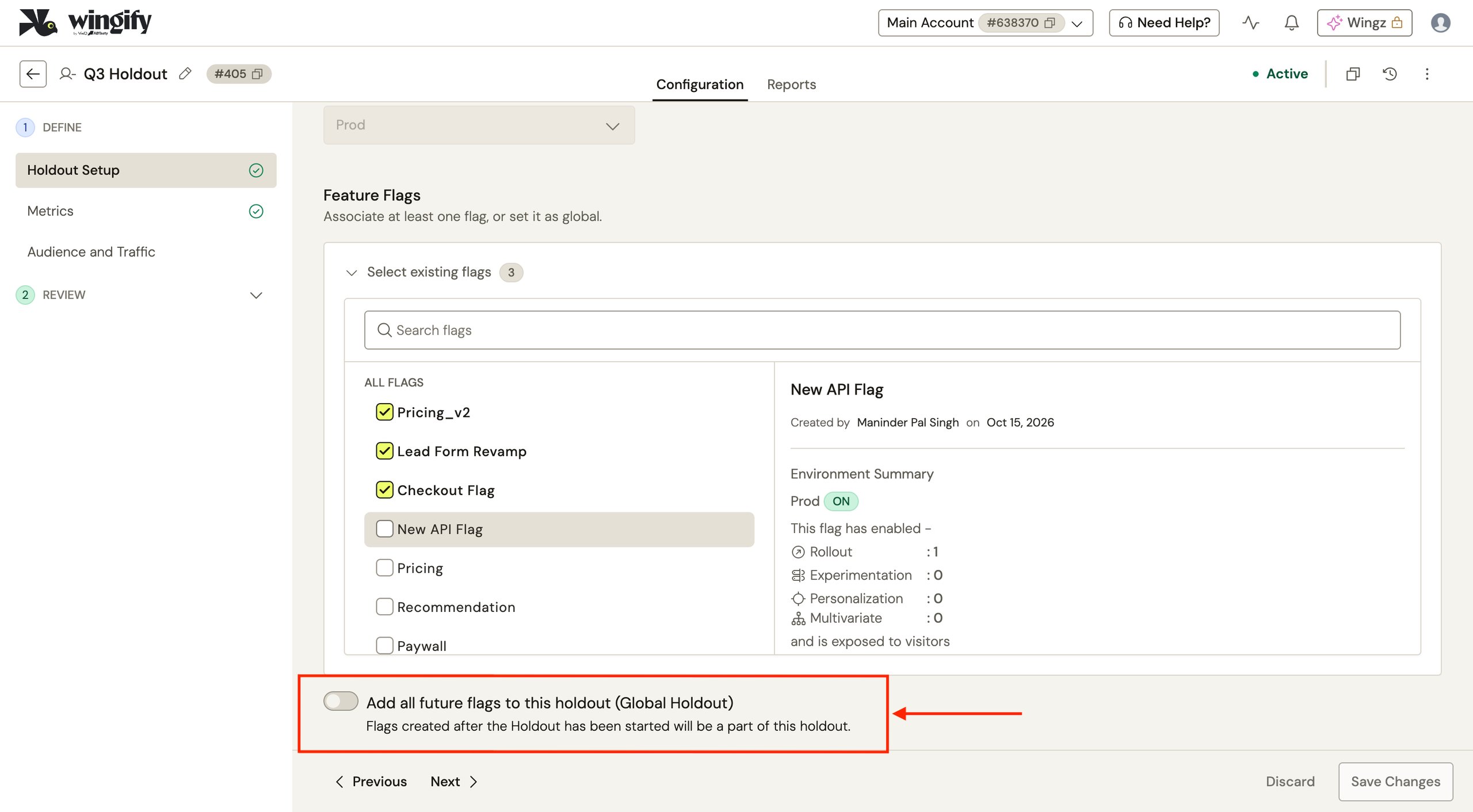Expand the REVIEW step in sidebar
The width and height of the screenshot is (1473, 812).
[x=256, y=295]
